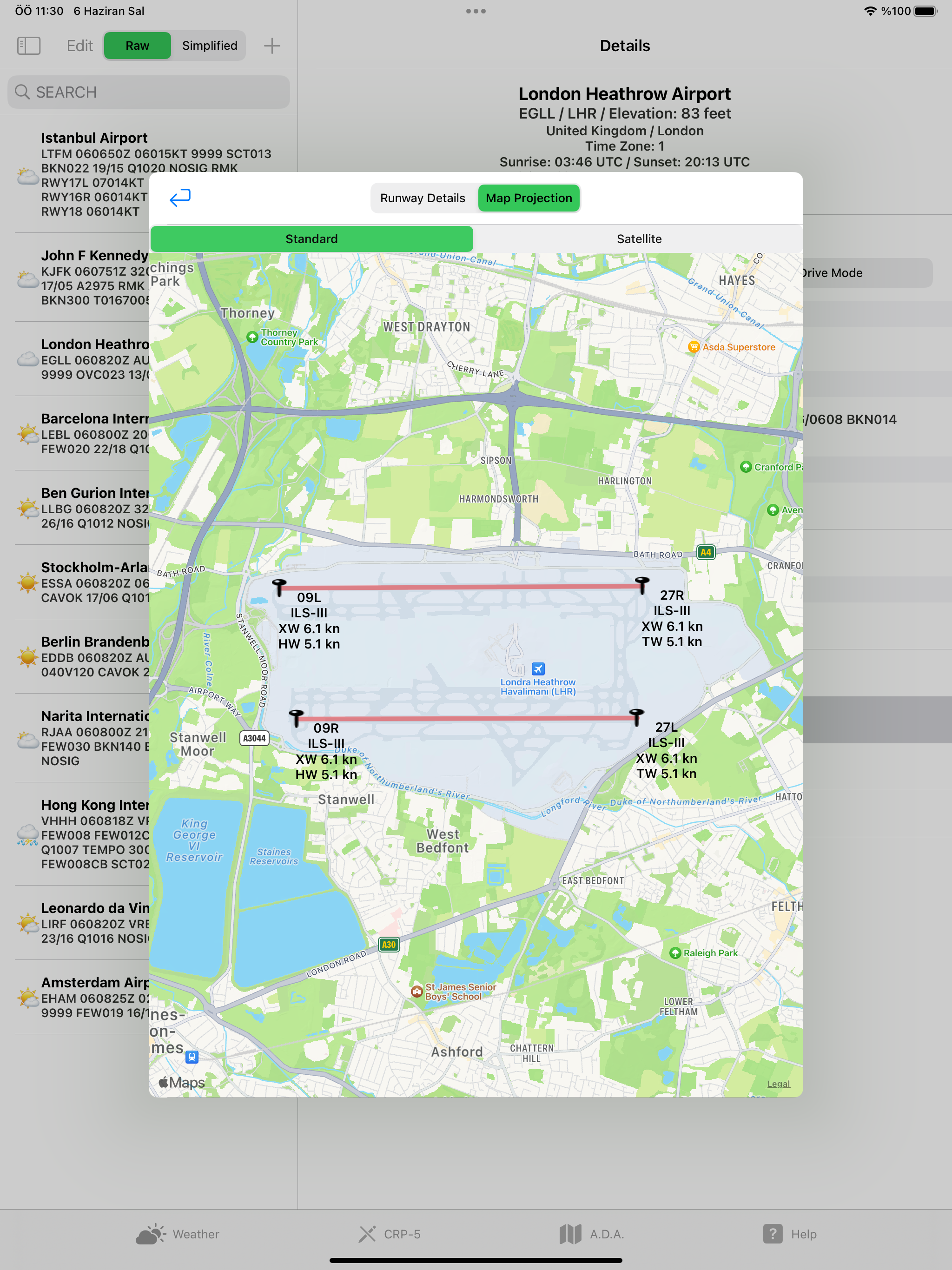Tap the 09L ILS-III runway info label

pos(309,621)
